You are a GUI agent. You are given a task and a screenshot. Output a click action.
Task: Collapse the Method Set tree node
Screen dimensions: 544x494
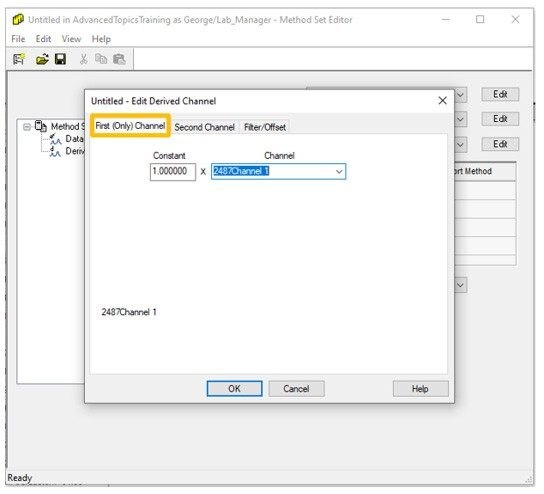(27, 127)
